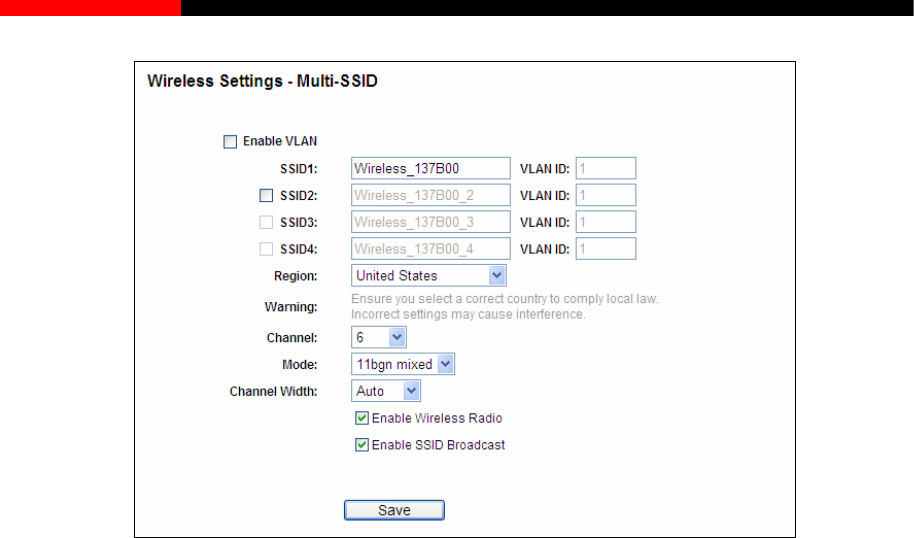Check the SSID3 checkbox

click(266, 222)
